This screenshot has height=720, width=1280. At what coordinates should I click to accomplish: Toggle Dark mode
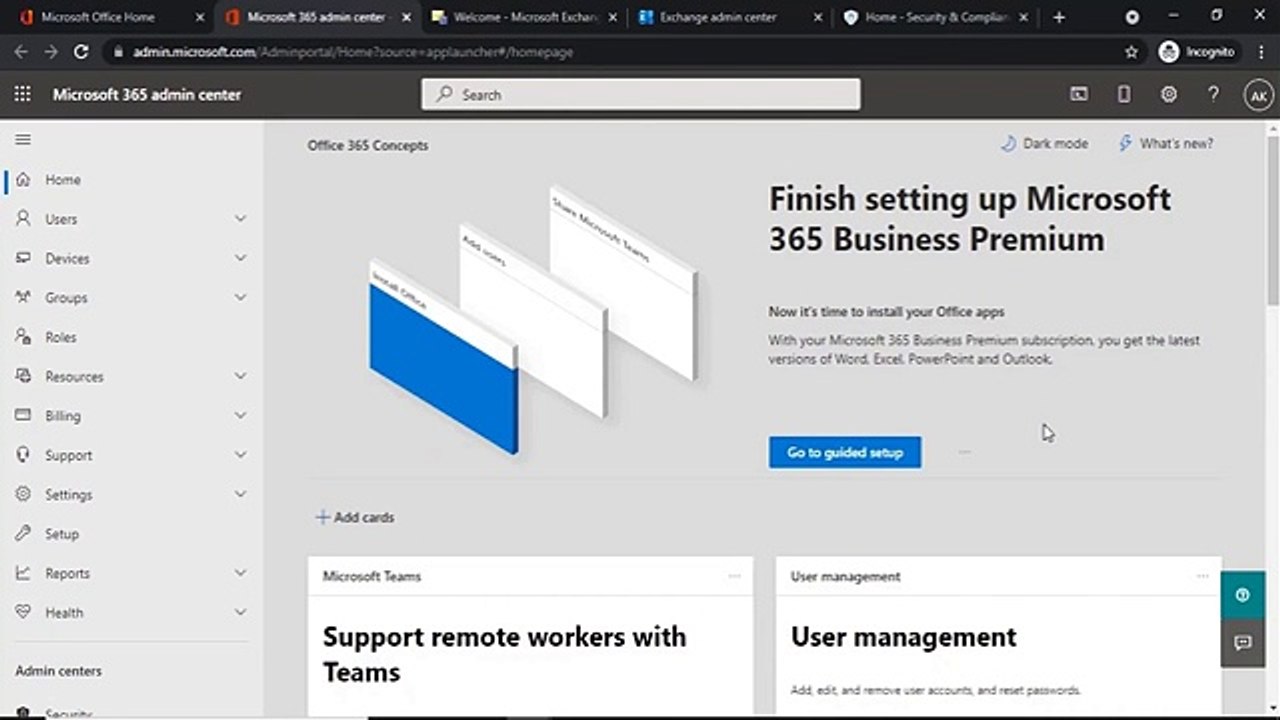(x=1044, y=144)
